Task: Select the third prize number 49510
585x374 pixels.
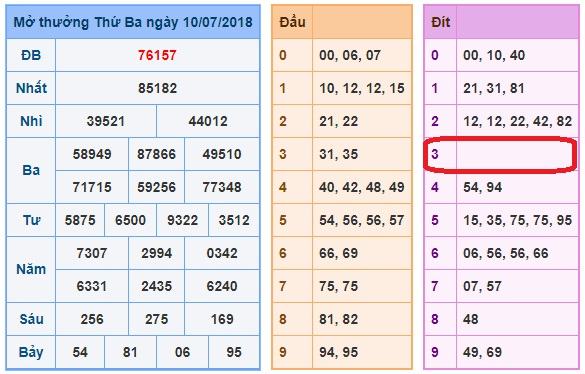Action: [222, 154]
